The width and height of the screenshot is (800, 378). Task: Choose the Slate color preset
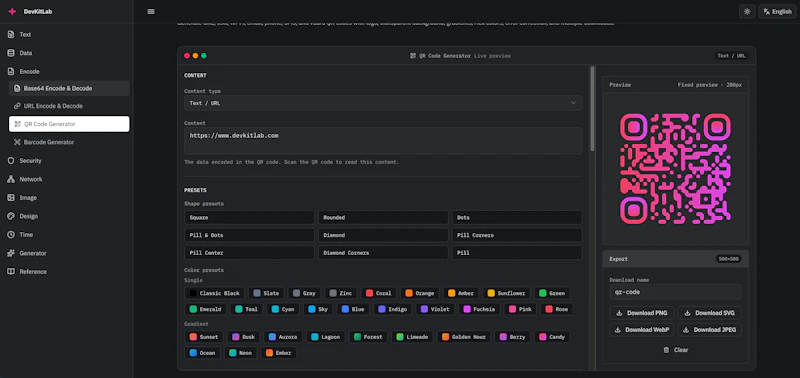pos(267,293)
